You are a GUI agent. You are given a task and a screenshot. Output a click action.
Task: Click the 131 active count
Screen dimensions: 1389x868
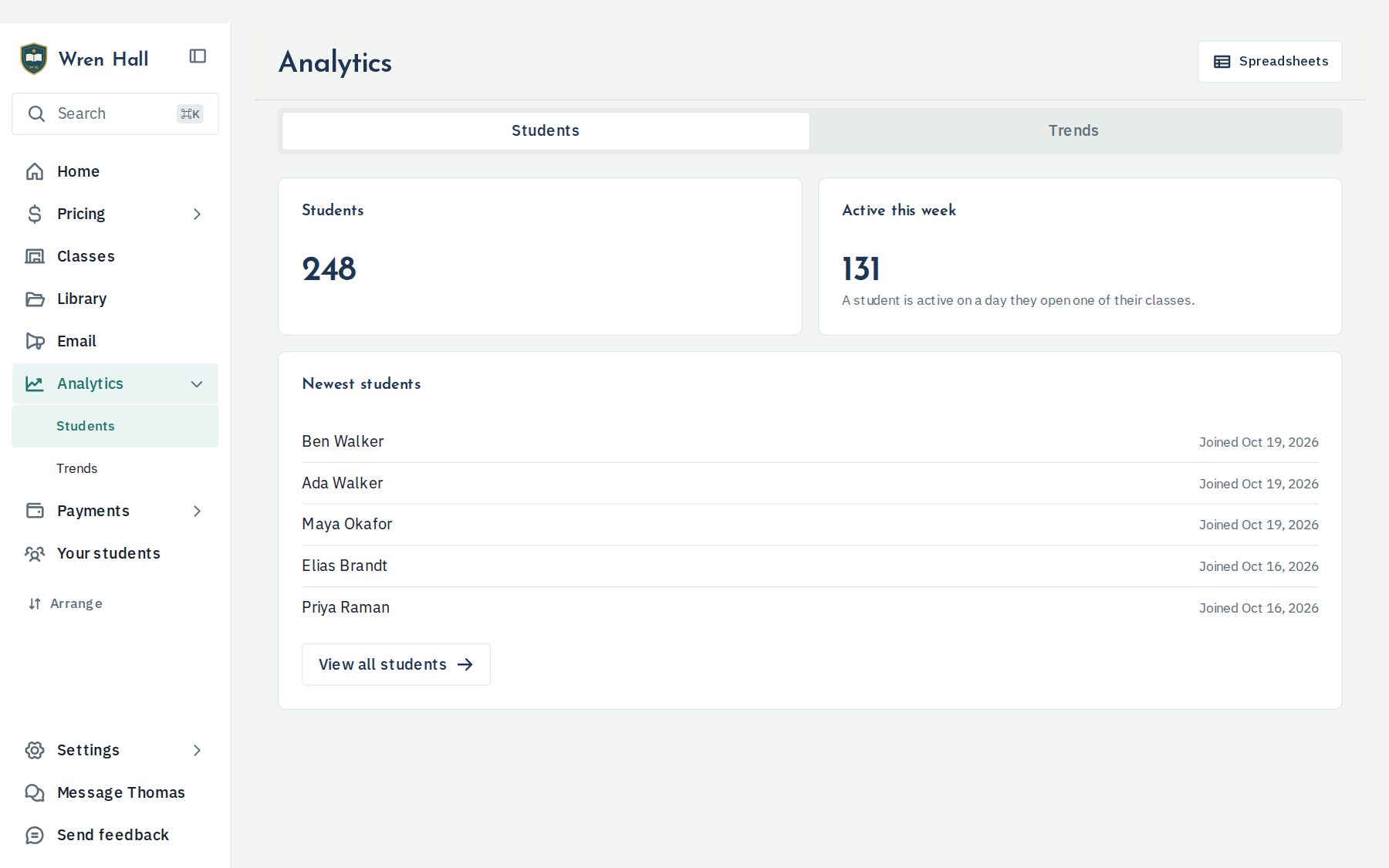coord(860,269)
